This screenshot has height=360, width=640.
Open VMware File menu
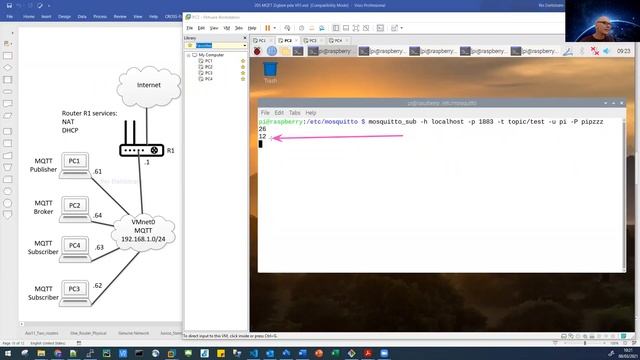(x=189, y=28)
